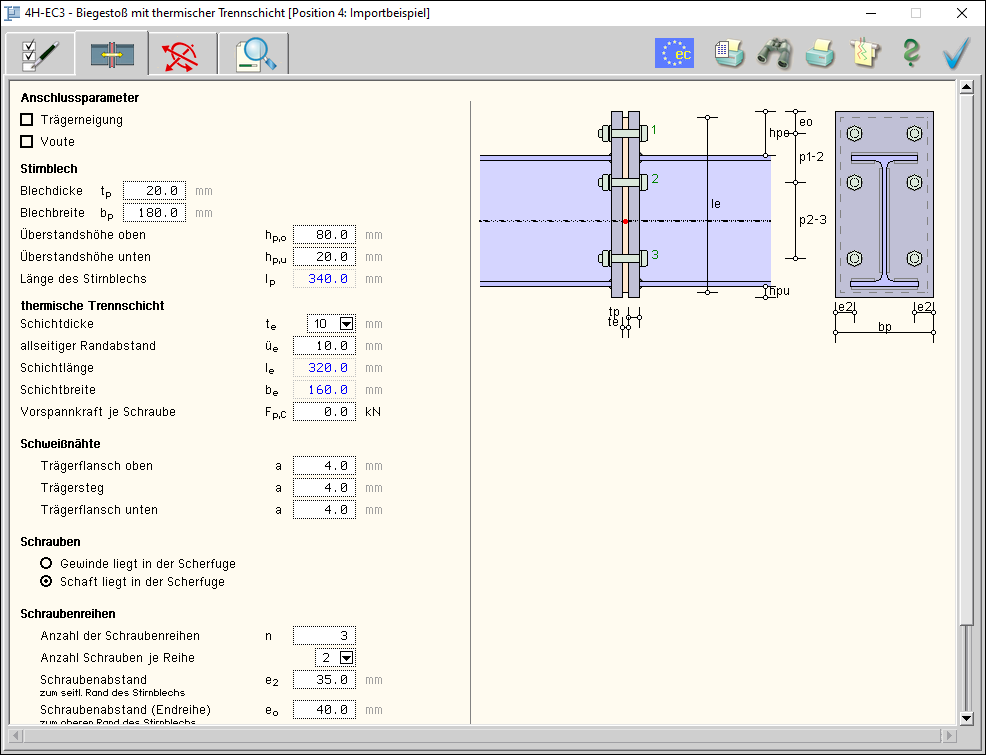Open the Schichtdicke dropdown

[346, 324]
